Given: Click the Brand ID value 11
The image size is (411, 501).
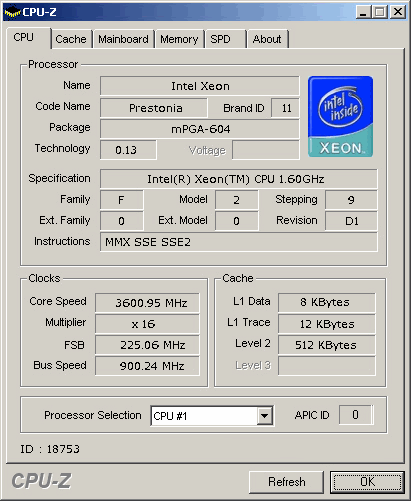Looking at the screenshot, I should pos(286,108).
